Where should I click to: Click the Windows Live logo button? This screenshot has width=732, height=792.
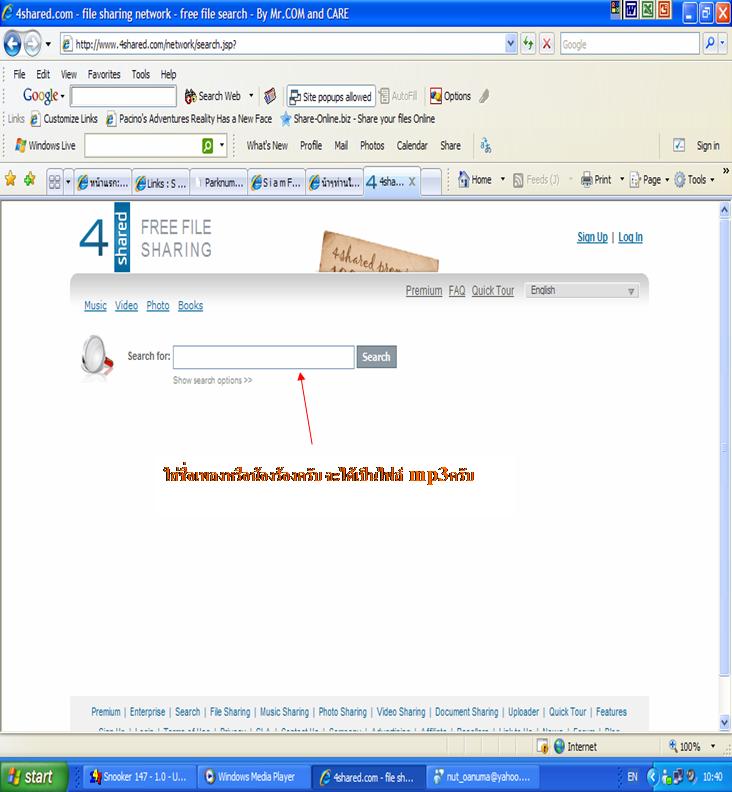coord(45,145)
